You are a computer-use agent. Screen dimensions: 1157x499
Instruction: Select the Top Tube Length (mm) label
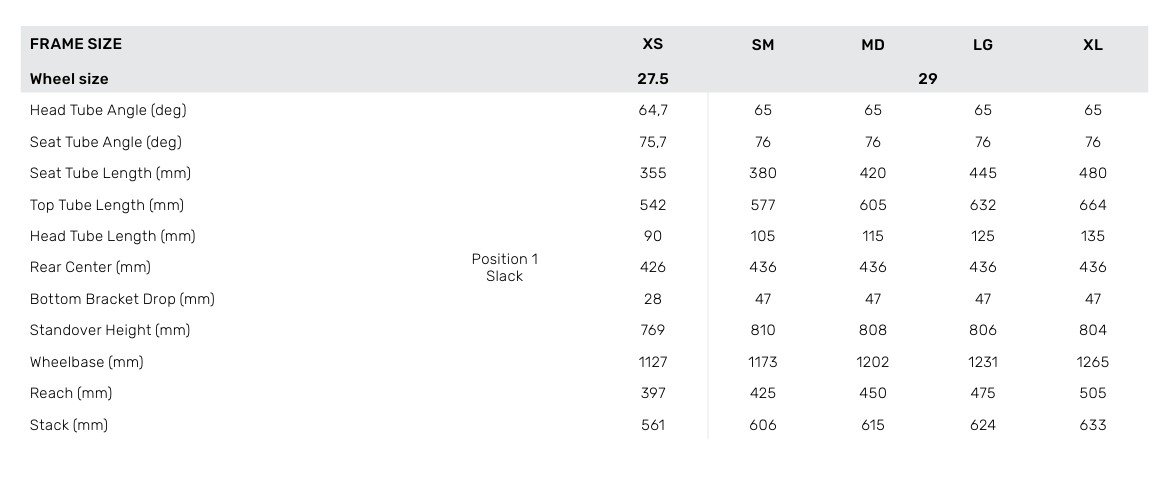[x=107, y=205]
